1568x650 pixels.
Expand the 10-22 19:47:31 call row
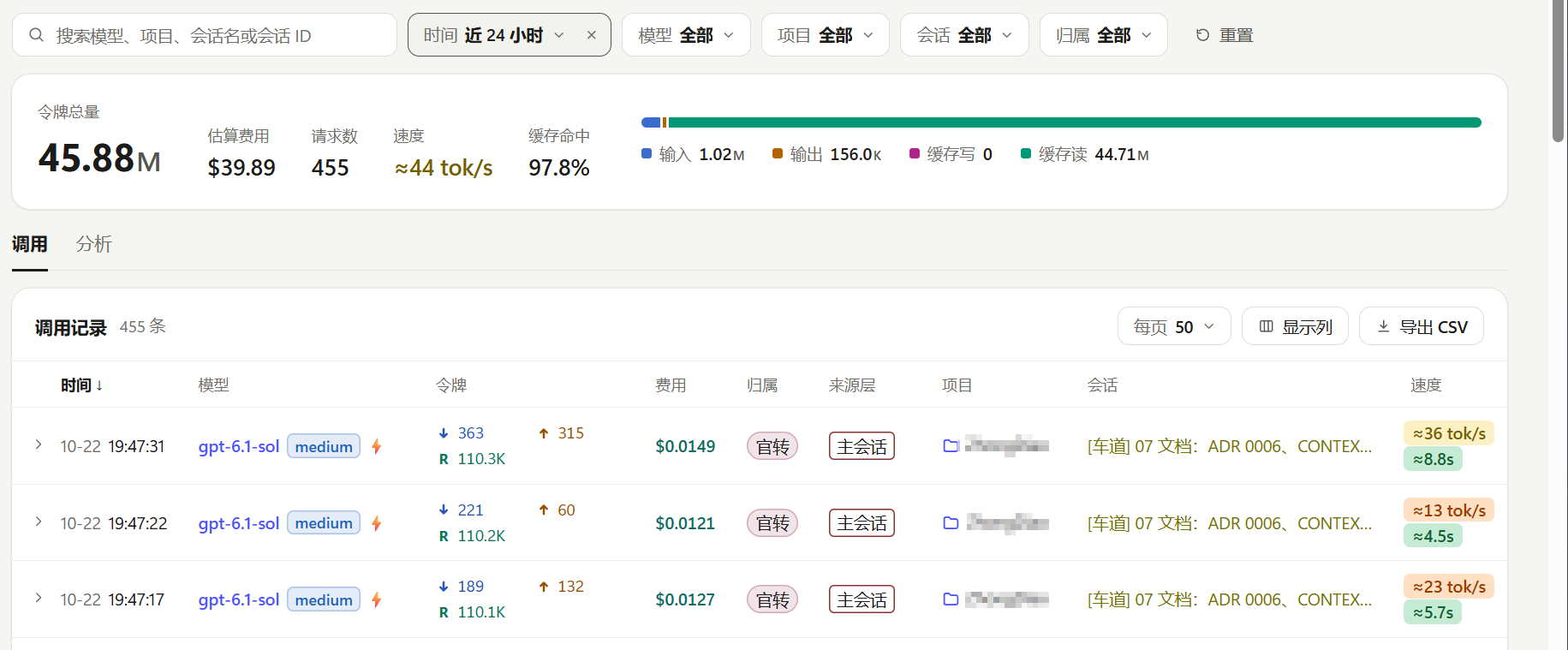coord(39,444)
